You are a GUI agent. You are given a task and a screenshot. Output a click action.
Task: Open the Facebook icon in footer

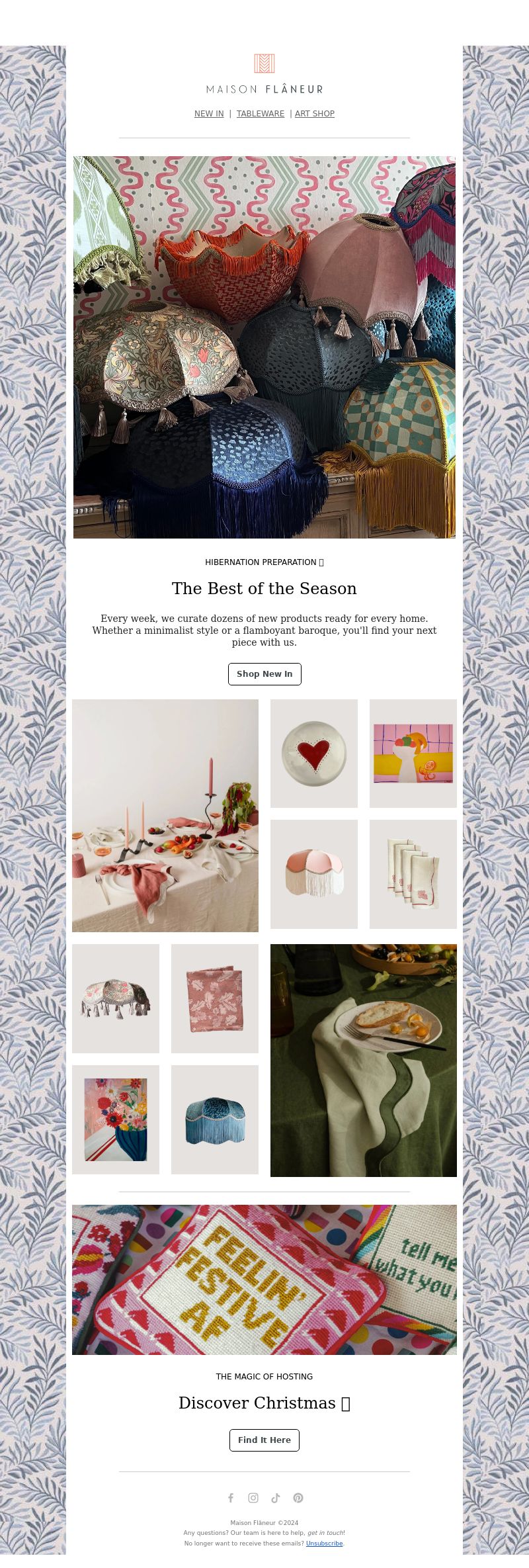coord(231,1498)
